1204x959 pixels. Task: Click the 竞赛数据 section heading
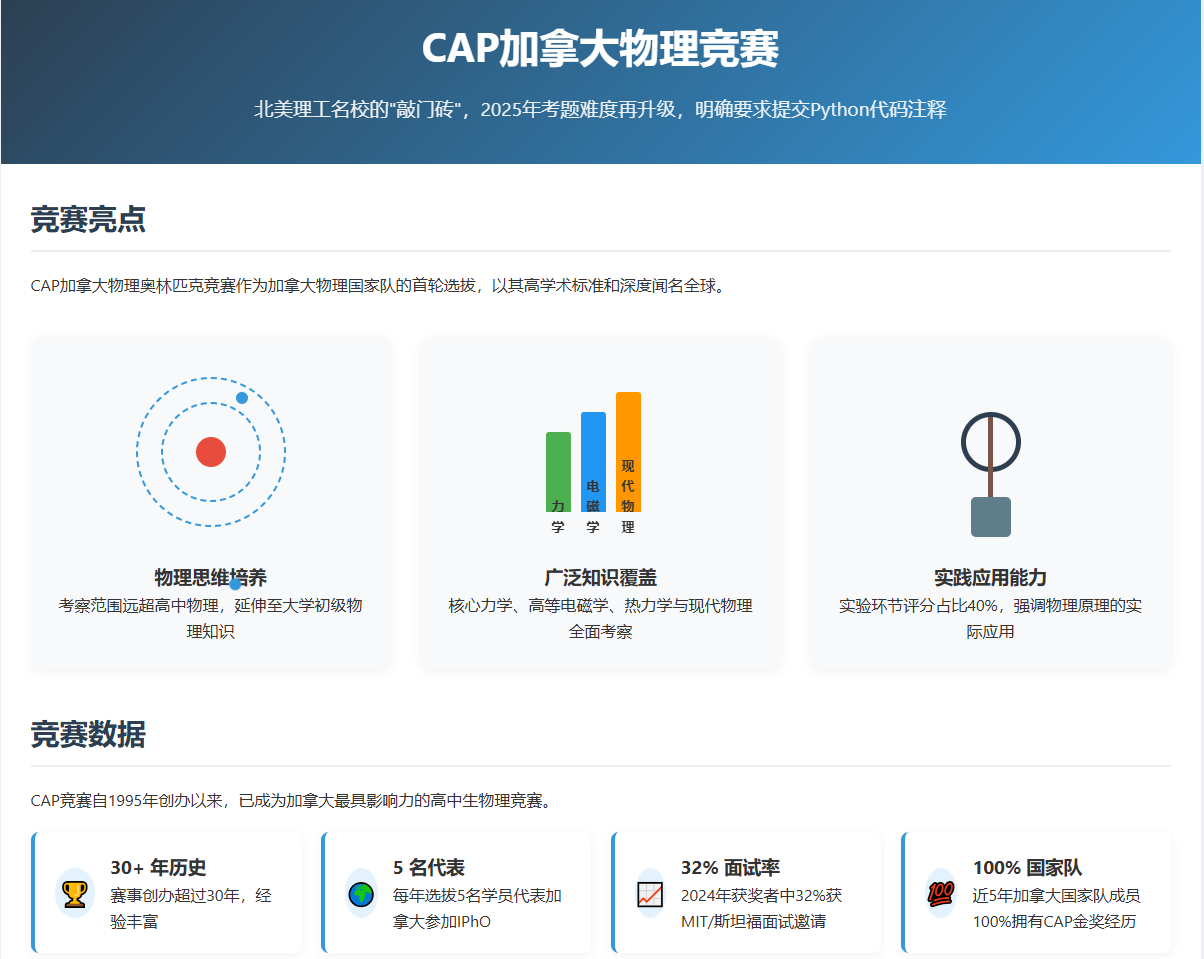tap(88, 735)
